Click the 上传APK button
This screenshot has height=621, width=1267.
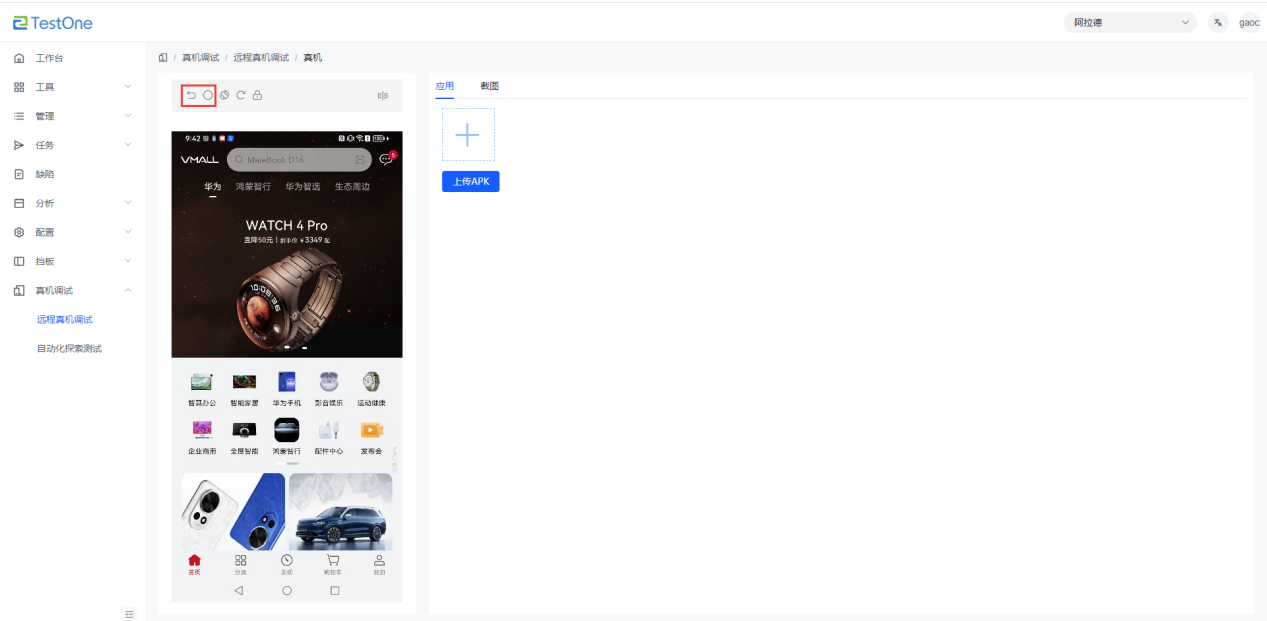click(470, 182)
